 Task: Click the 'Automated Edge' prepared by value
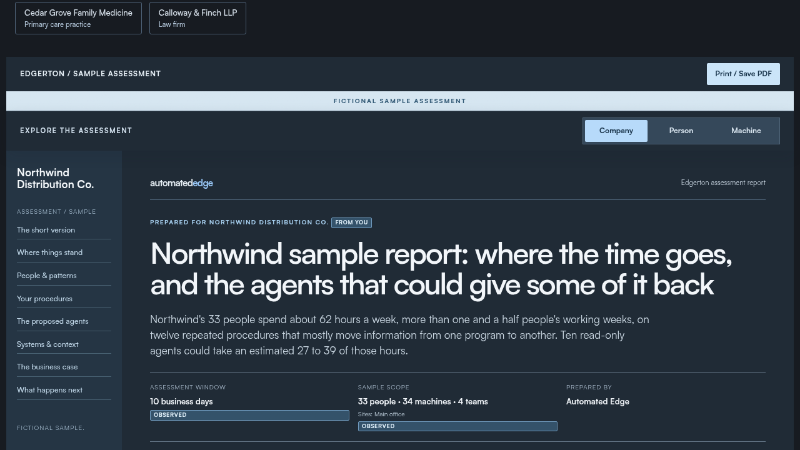[597, 402]
